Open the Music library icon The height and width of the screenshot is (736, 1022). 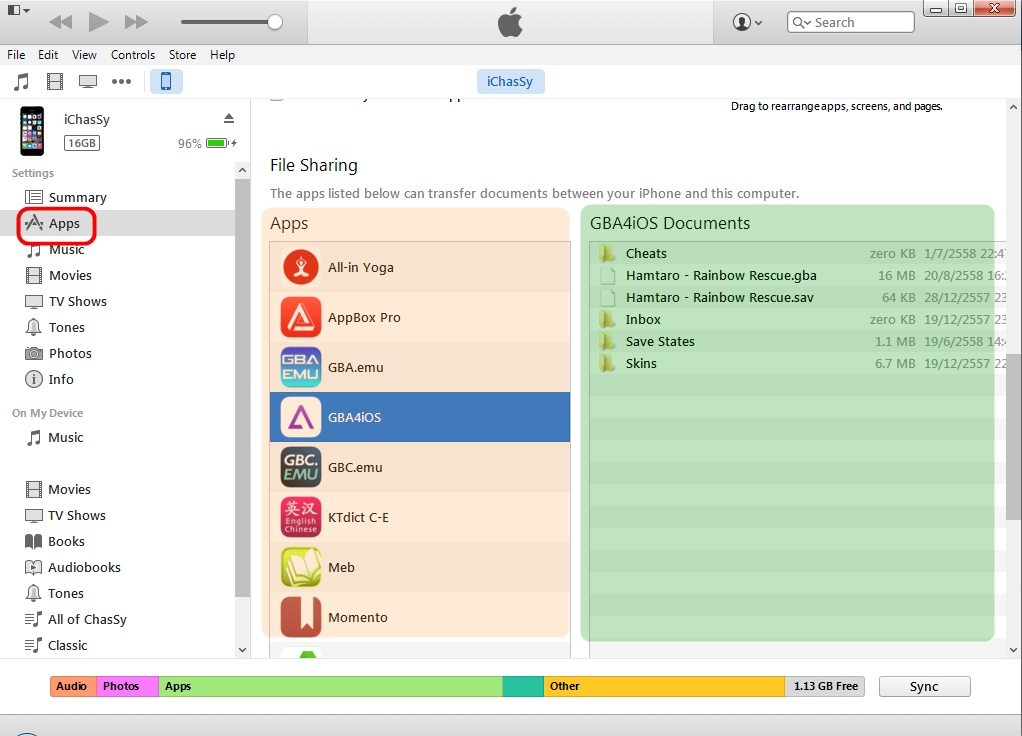point(22,81)
